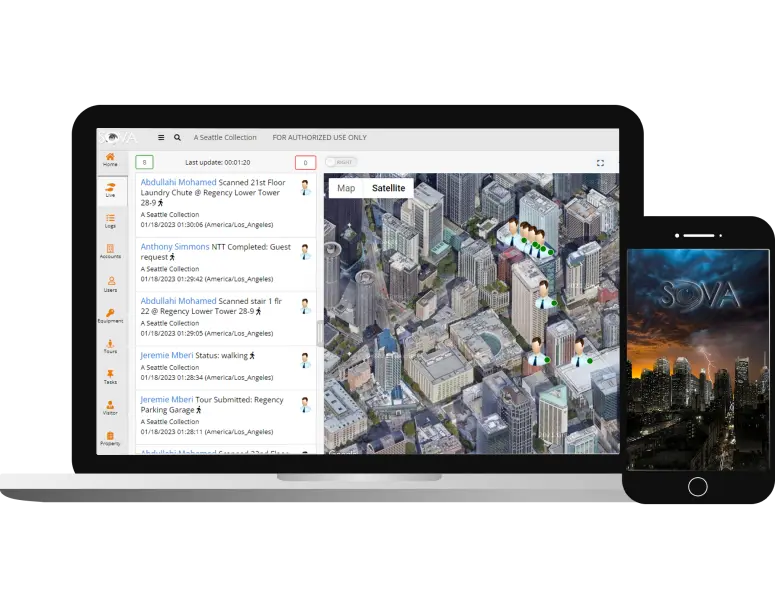Click the red count box showing 0

pyautogui.click(x=305, y=162)
